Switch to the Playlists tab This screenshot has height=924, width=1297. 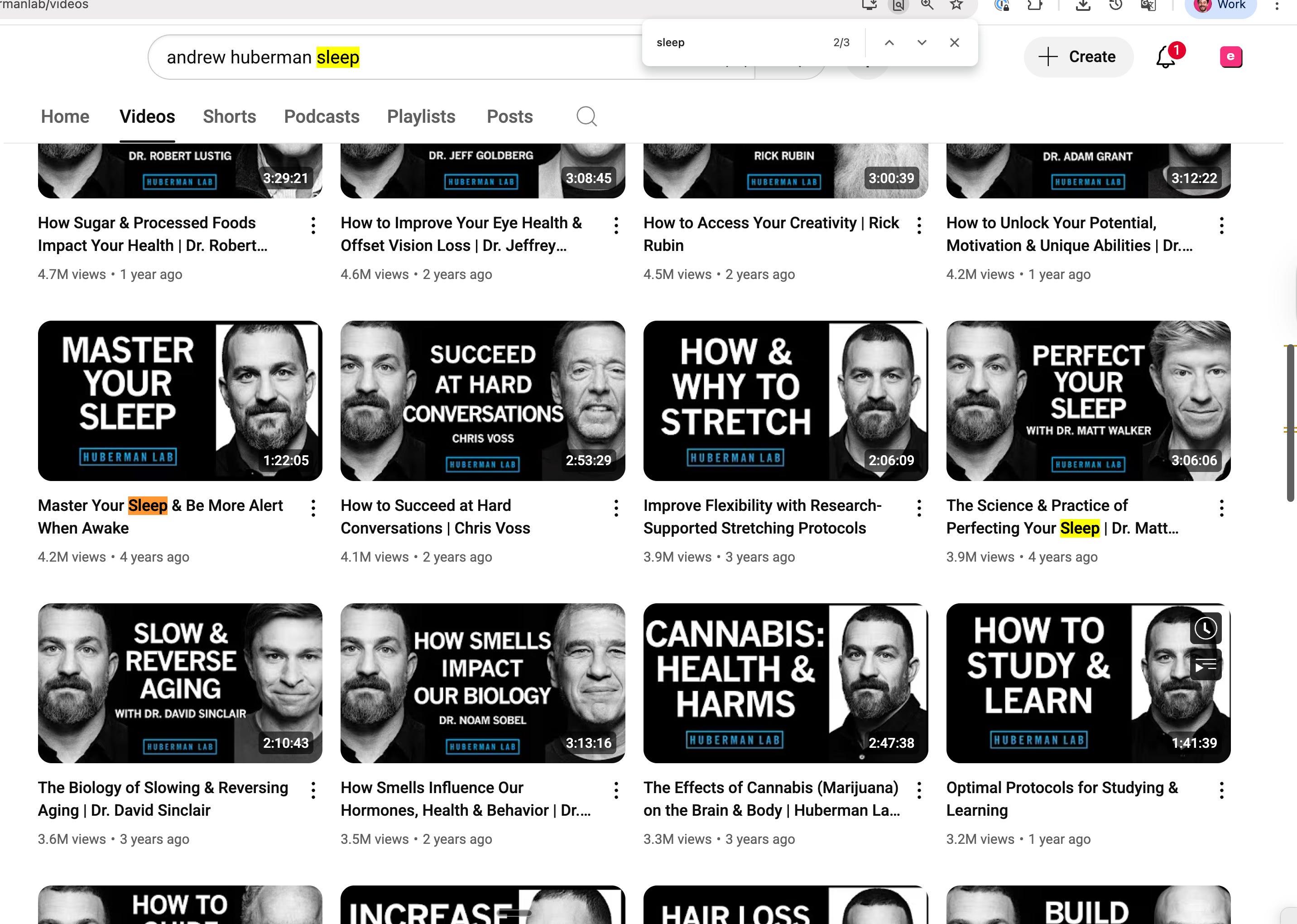(421, 117)
